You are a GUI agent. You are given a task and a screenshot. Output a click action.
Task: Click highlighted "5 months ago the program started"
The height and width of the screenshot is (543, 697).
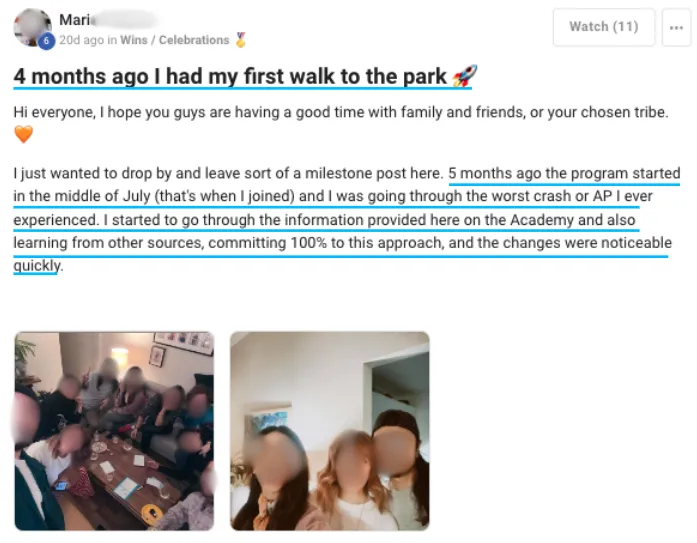[564, 173]
